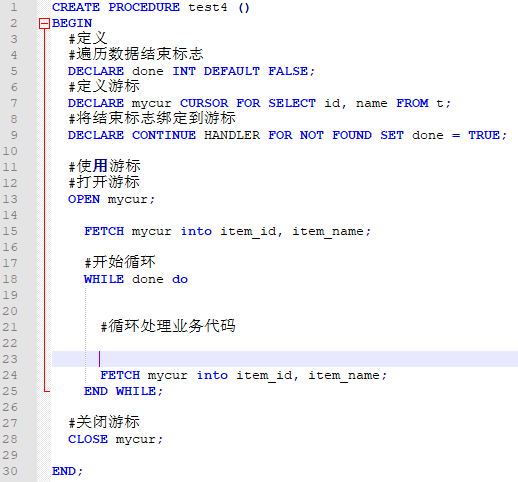Click the 'do' keyword on line 18
This screenshot has height=482, width=518.
(180, 279)
